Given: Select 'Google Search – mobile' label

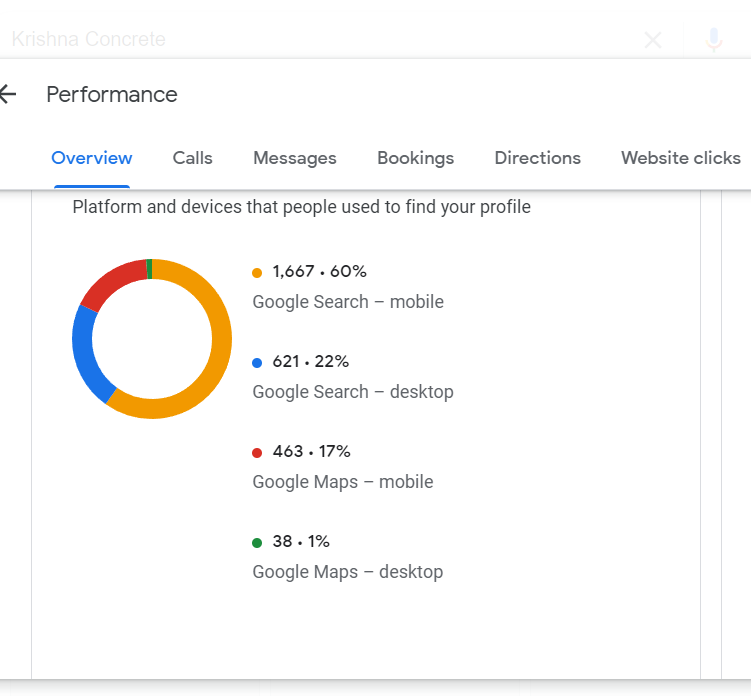Looking at the screenshot, I should [348, 302].
